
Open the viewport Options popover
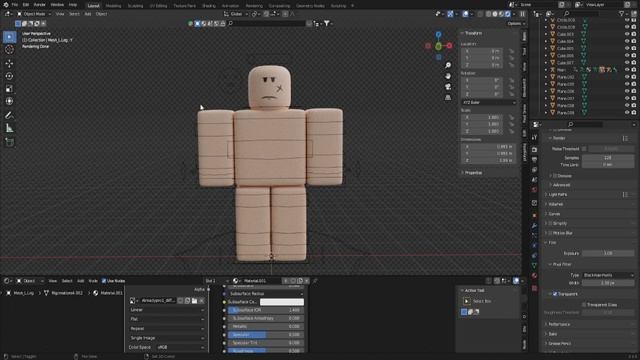(x=516, y=24)
